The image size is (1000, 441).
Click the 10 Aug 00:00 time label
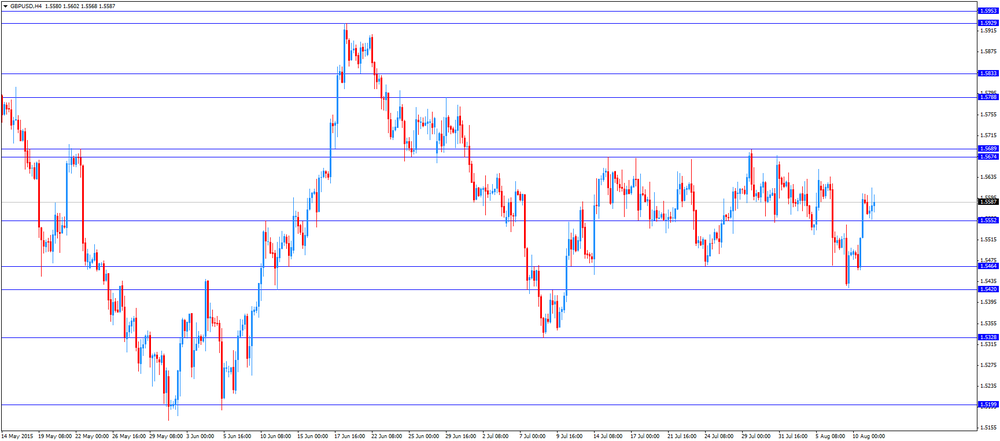[x=867, y=437]
